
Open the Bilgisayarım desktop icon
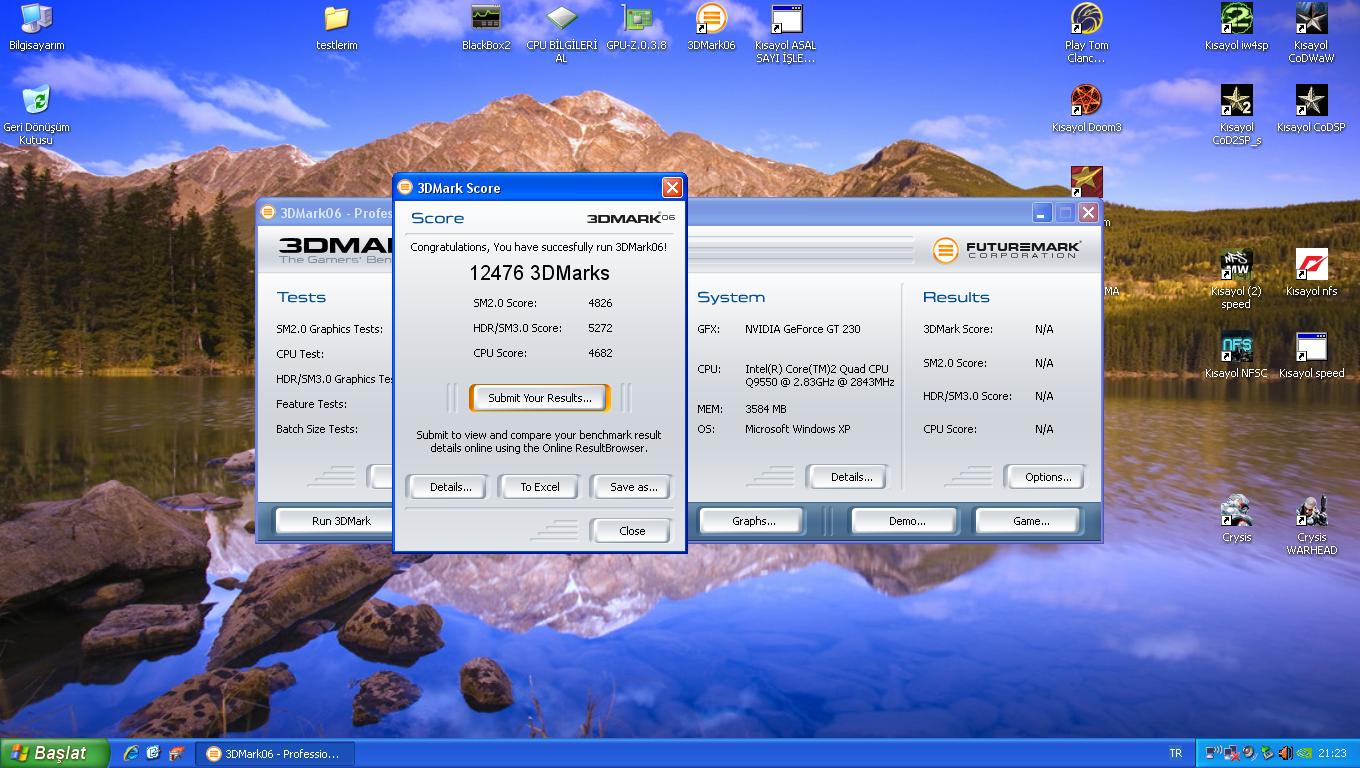37,27
